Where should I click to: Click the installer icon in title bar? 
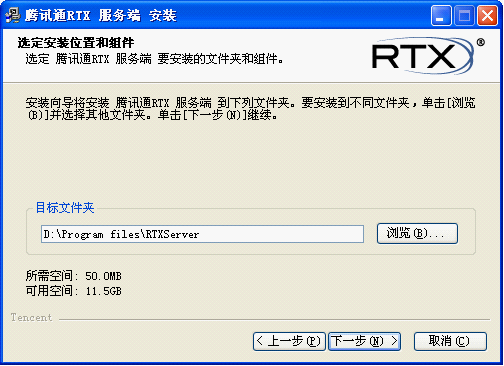[13, 15]
